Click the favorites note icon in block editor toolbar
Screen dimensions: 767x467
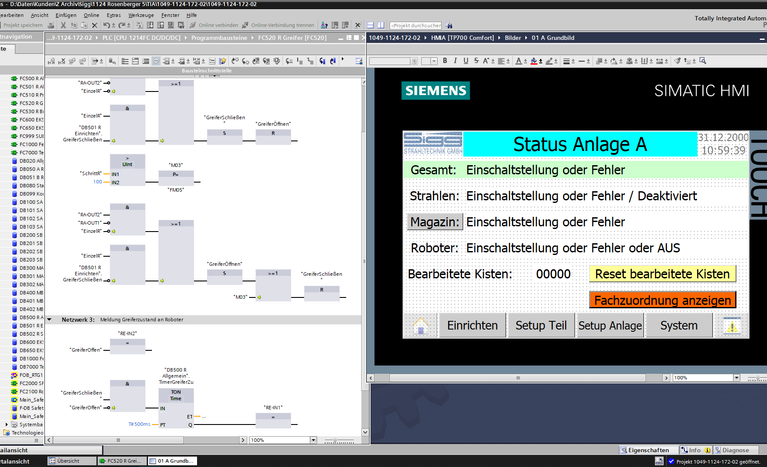point(223,61)
